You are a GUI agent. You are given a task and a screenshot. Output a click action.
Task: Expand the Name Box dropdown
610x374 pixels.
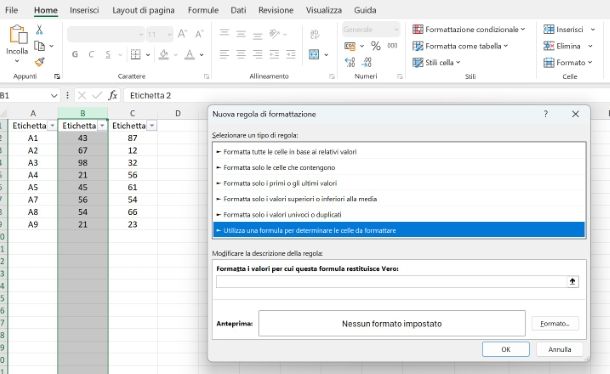pyautogui.click(x=54, y=95)
